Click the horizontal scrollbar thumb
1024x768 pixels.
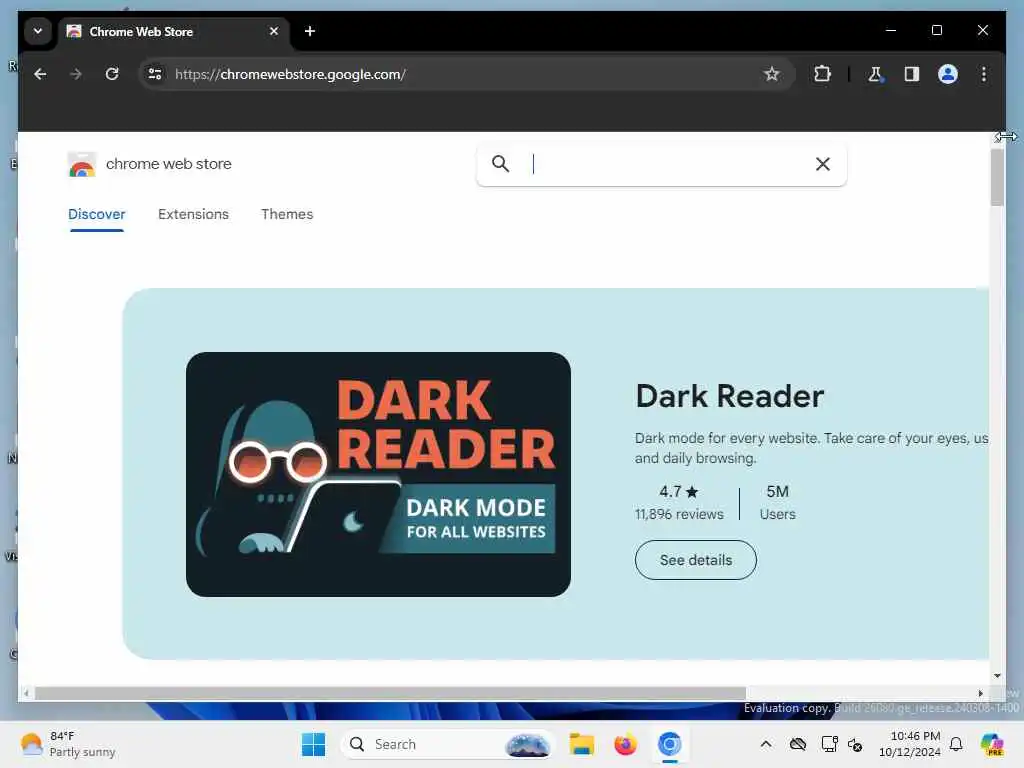click(390, 694)
